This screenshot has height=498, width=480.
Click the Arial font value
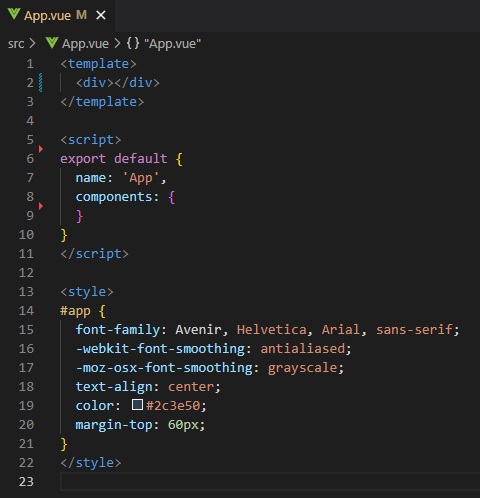341,330
